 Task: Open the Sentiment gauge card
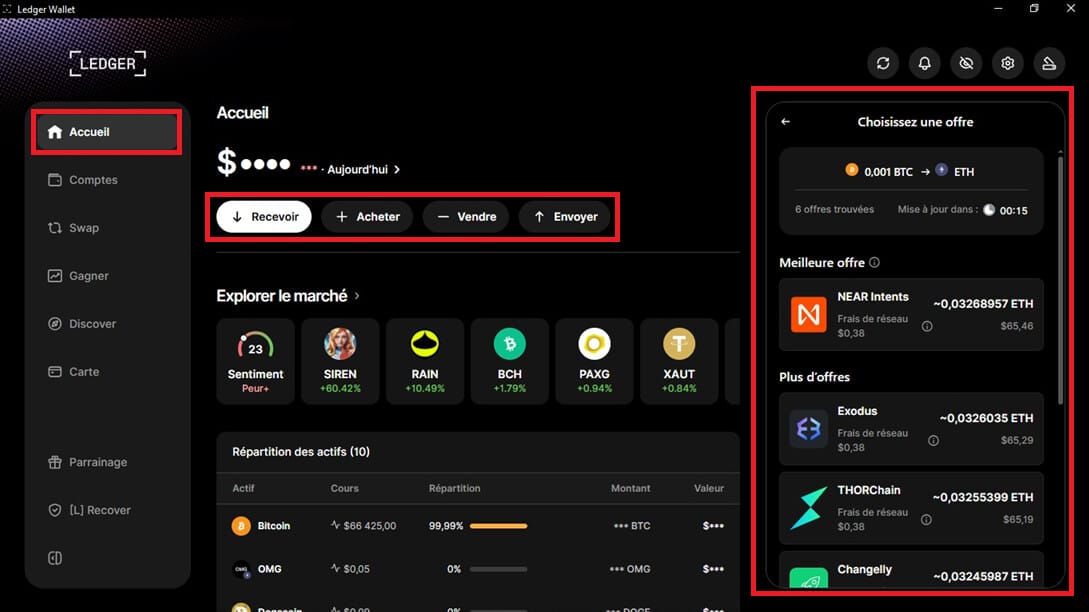[255, 361]
